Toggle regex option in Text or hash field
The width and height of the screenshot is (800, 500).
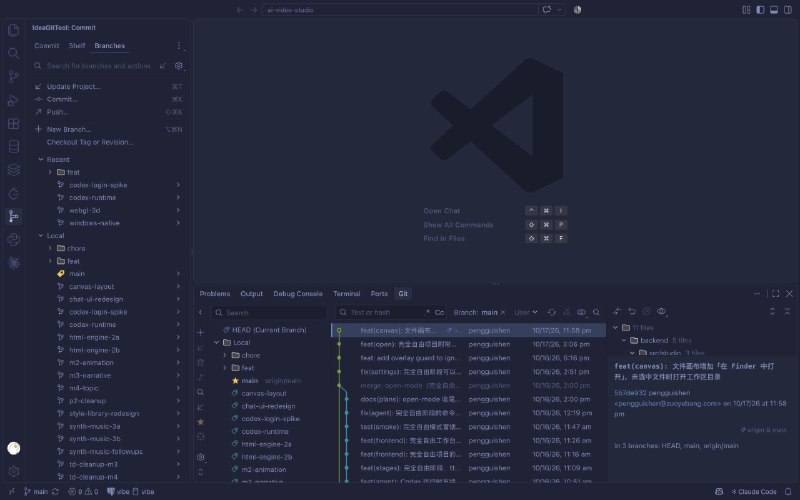click(428, 312)
